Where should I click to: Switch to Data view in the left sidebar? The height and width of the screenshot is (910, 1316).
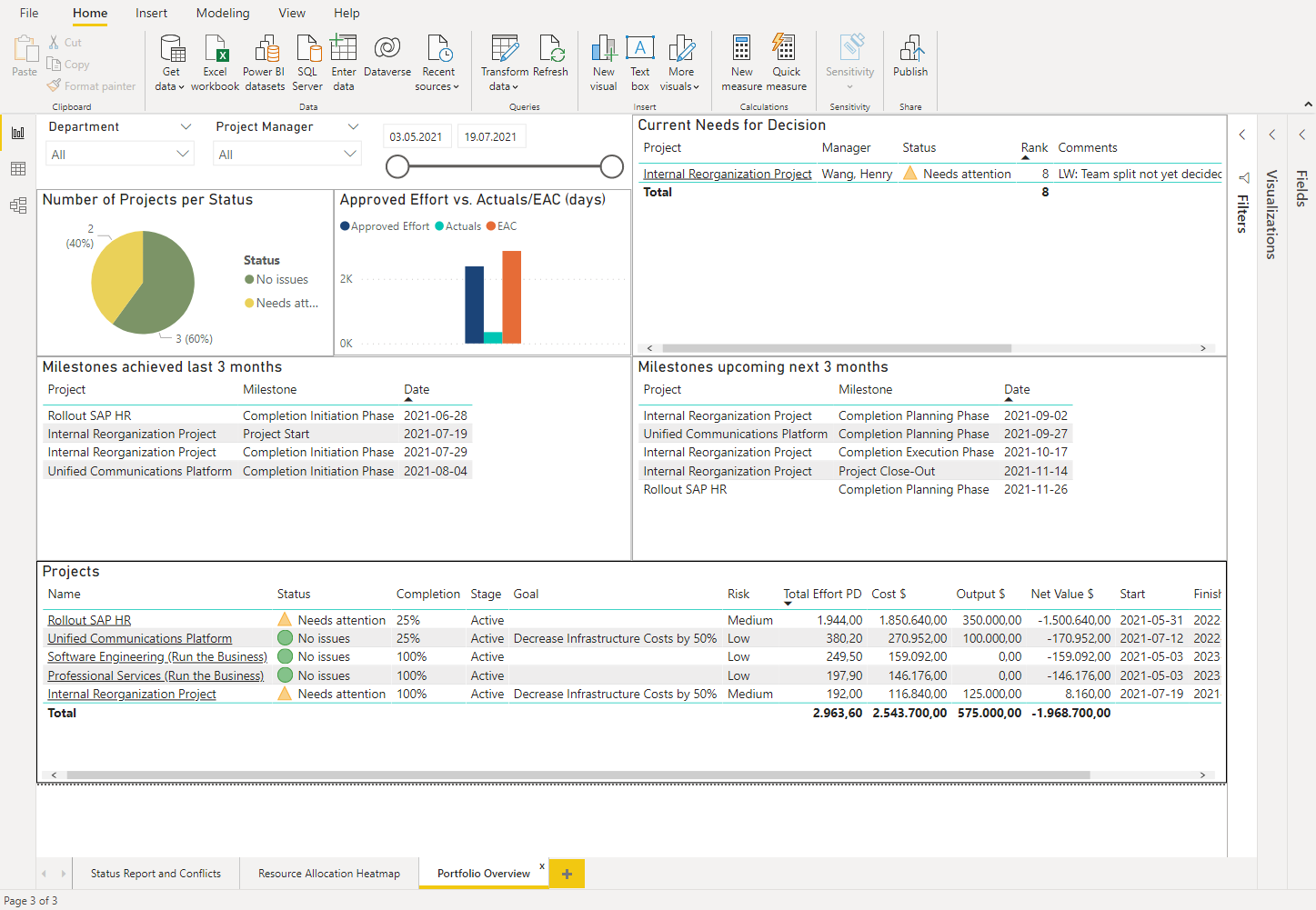tap(17, 169)
